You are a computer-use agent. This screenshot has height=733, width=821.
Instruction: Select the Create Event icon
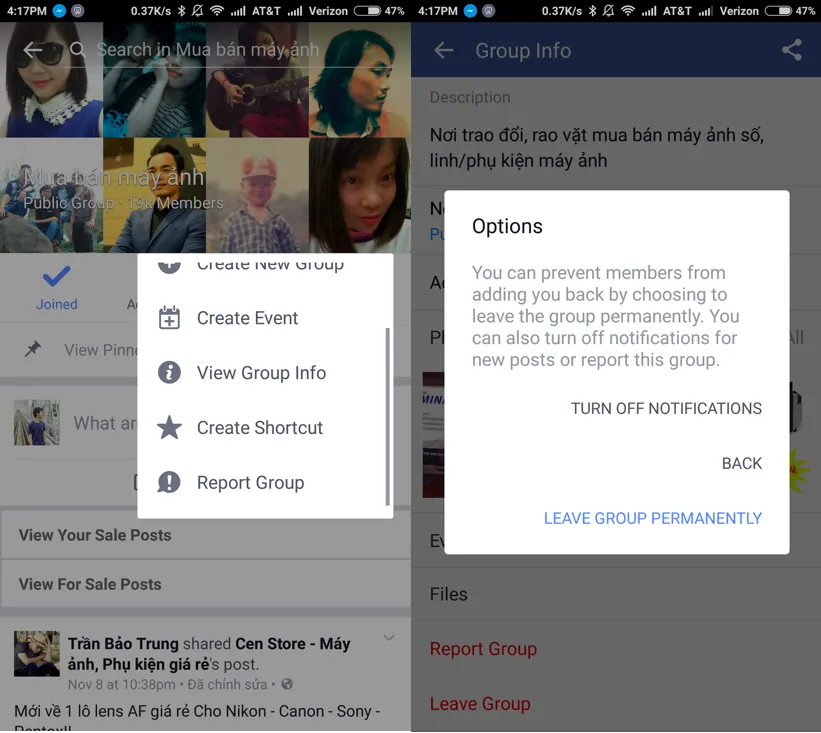[x=170, y=318]
